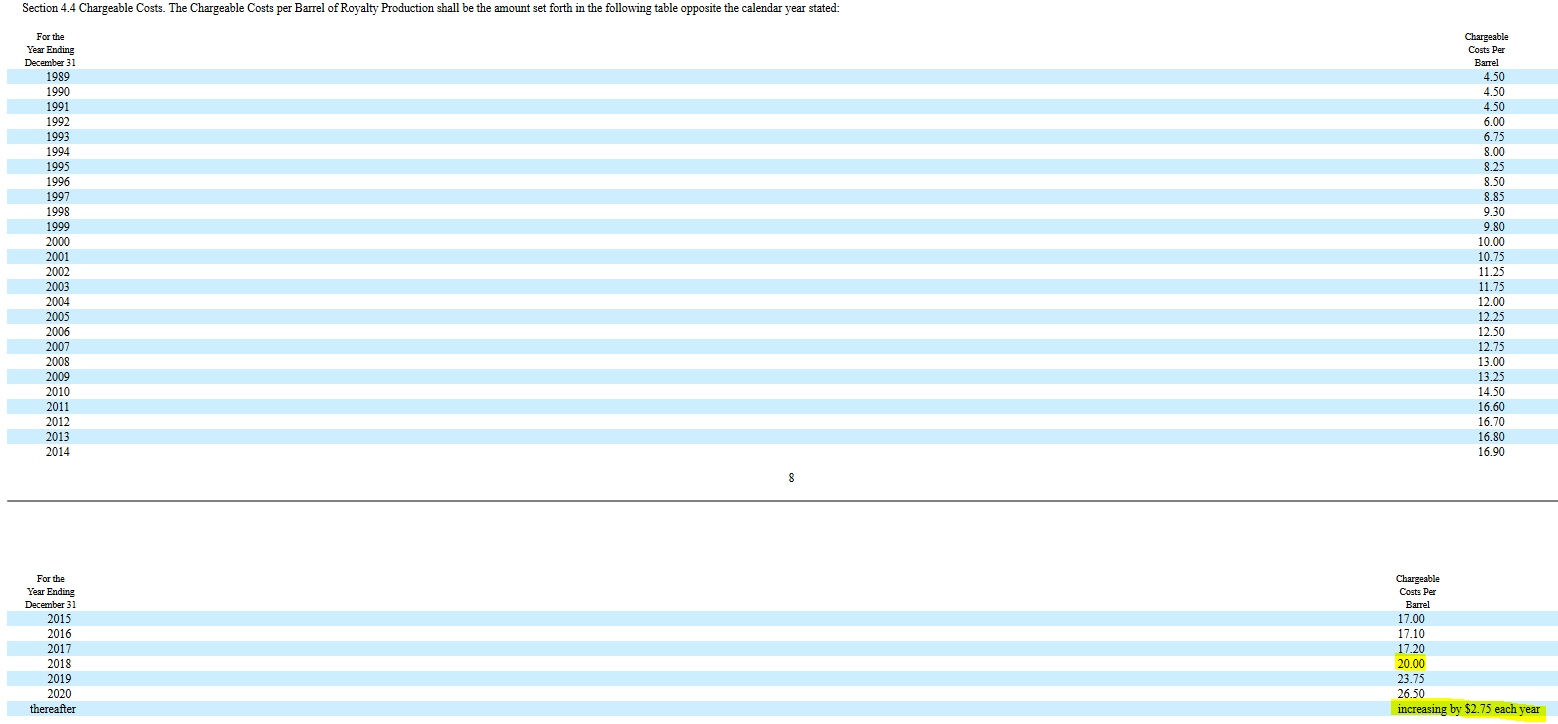Click the 17.10 cost value
This screenshot has height=724, width=1558.
pos(1411,633)
